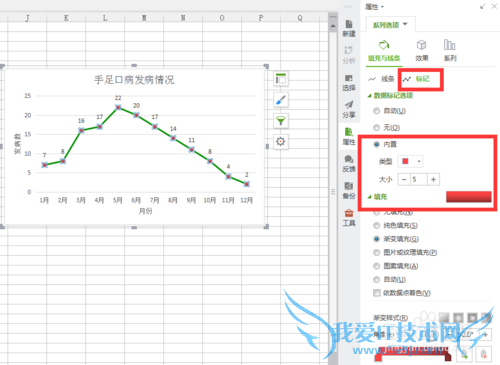Remove gradient stop button
The width and height of the screenshot is (500, 365).
click(x=484, y=355)
